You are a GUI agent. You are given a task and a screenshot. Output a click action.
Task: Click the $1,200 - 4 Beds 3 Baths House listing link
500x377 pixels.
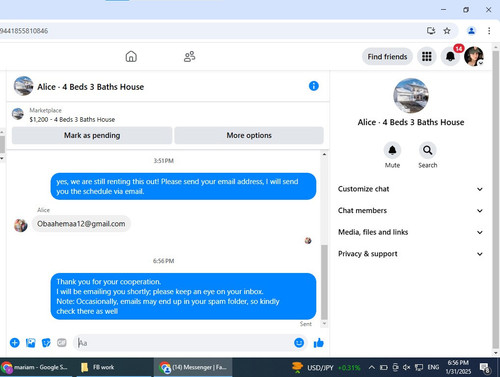[72, 120]
